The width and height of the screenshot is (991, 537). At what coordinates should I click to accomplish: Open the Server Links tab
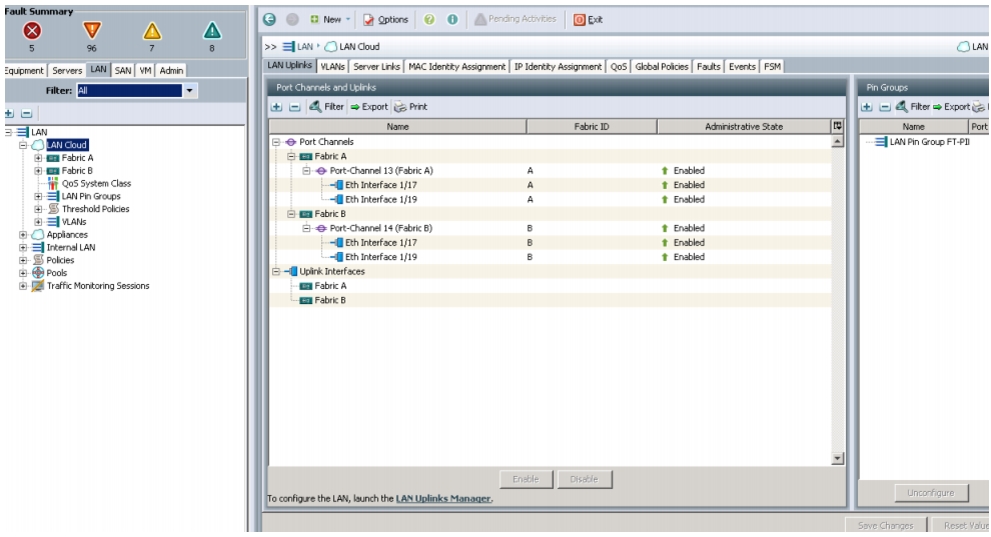click(x=377, y=66)
